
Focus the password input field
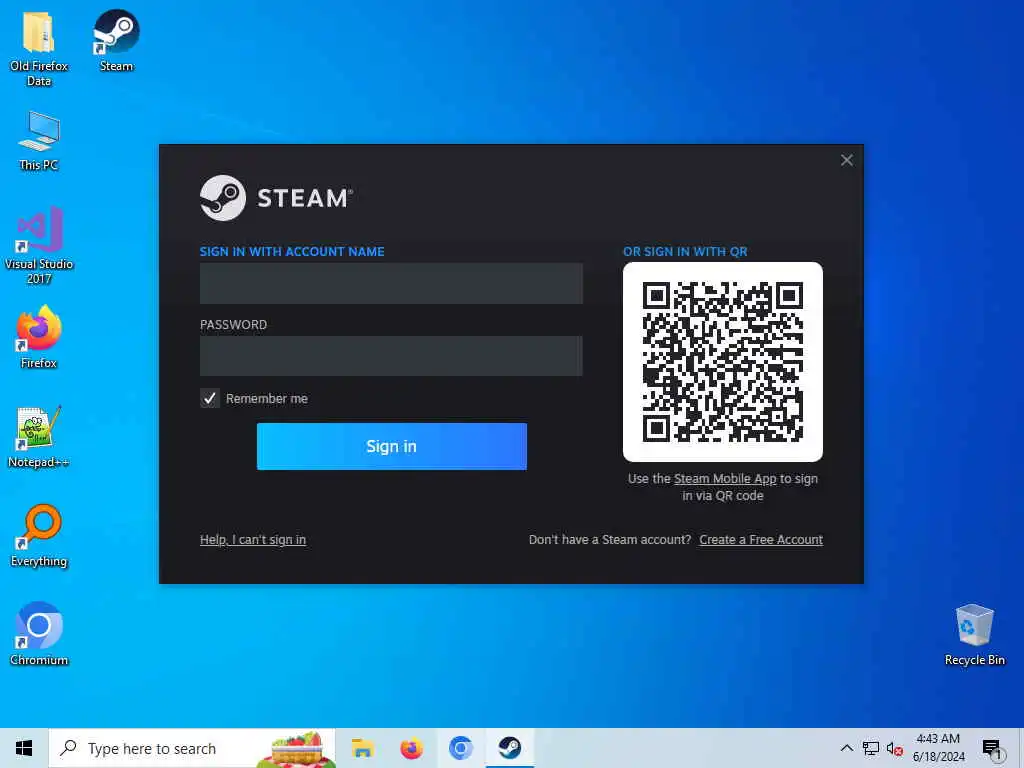pyautogui.click(x=391, y=356)
